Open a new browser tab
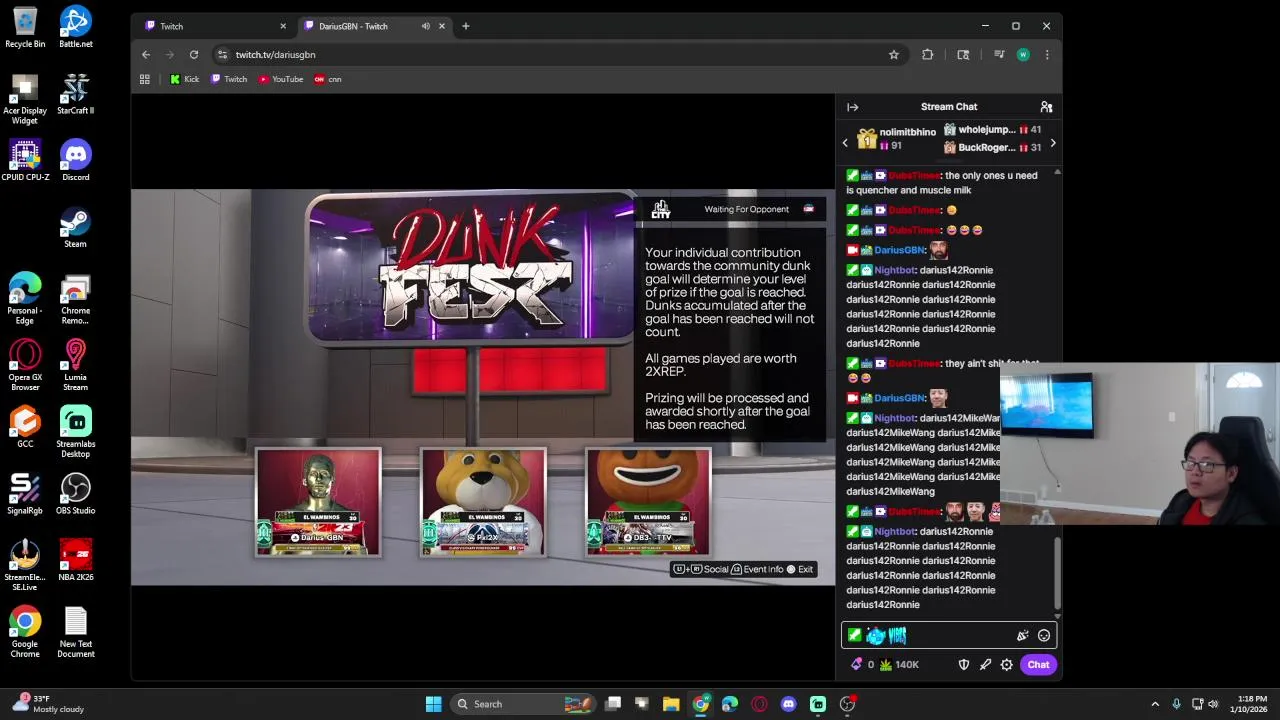The height and width of the screenshot is (720, 1280). (465, 26)
